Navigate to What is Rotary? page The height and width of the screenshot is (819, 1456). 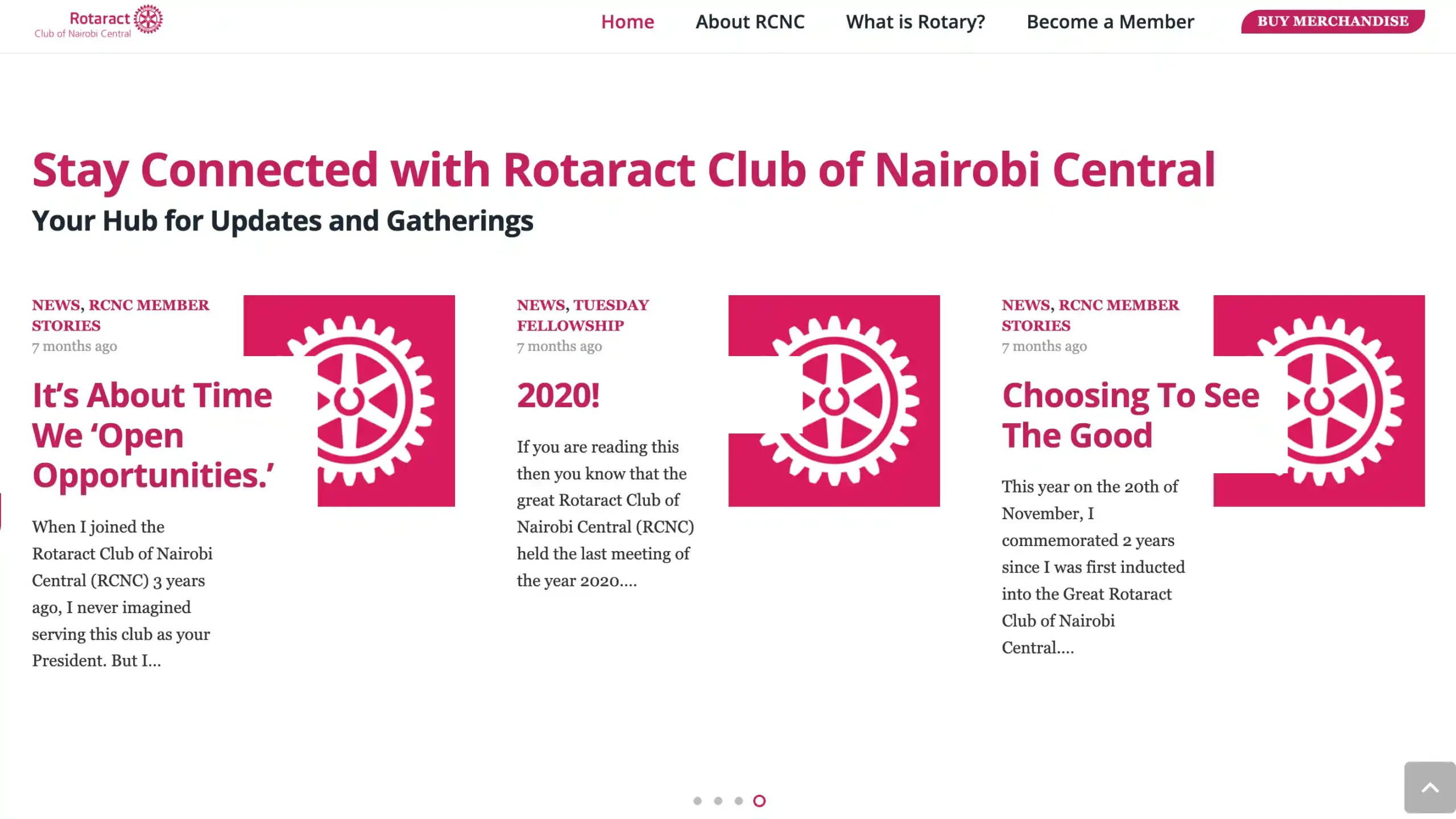(915, 22)
